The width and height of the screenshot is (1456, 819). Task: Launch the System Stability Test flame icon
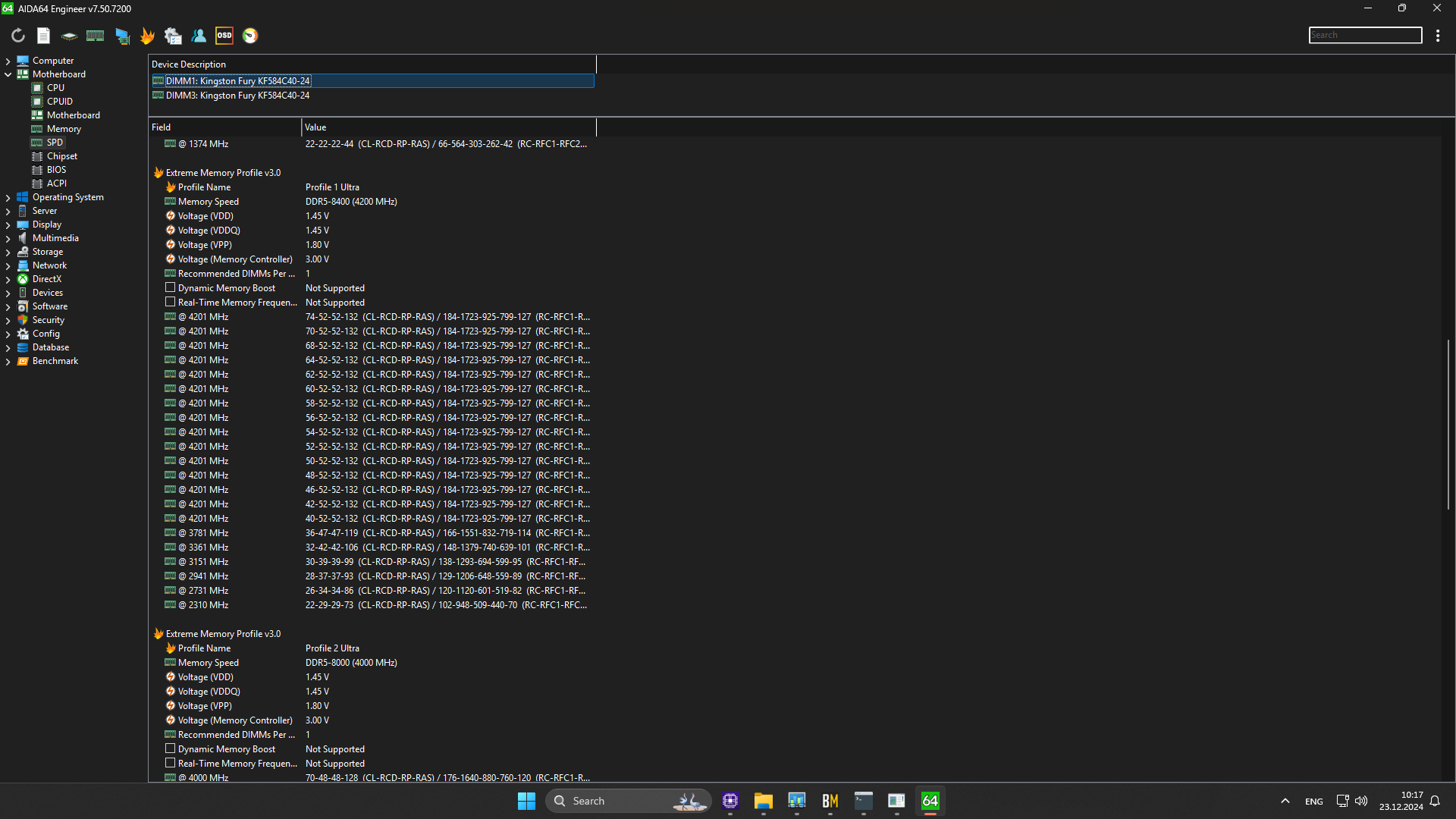click(x=148, y=36)
